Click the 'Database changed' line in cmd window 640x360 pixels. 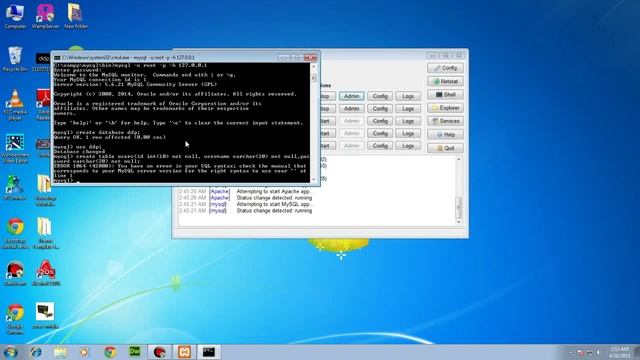(x=79, y=151)
